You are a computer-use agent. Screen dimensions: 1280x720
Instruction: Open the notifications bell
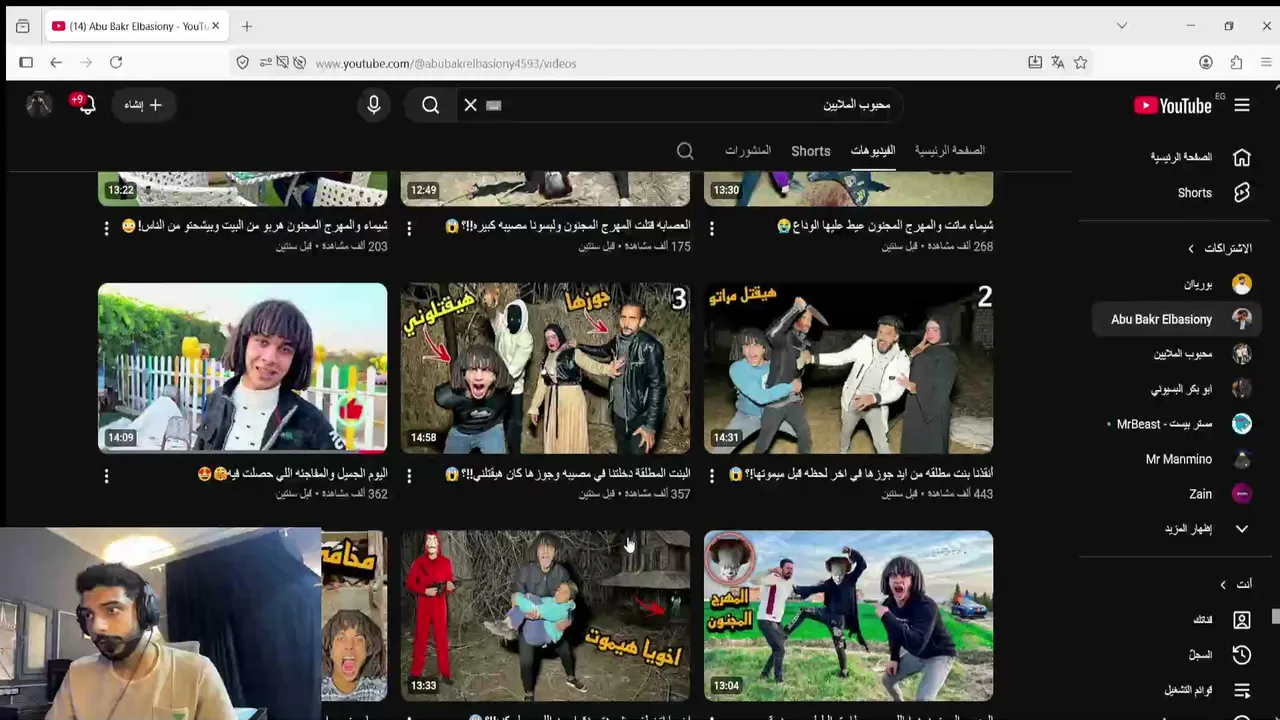point(85,104)
